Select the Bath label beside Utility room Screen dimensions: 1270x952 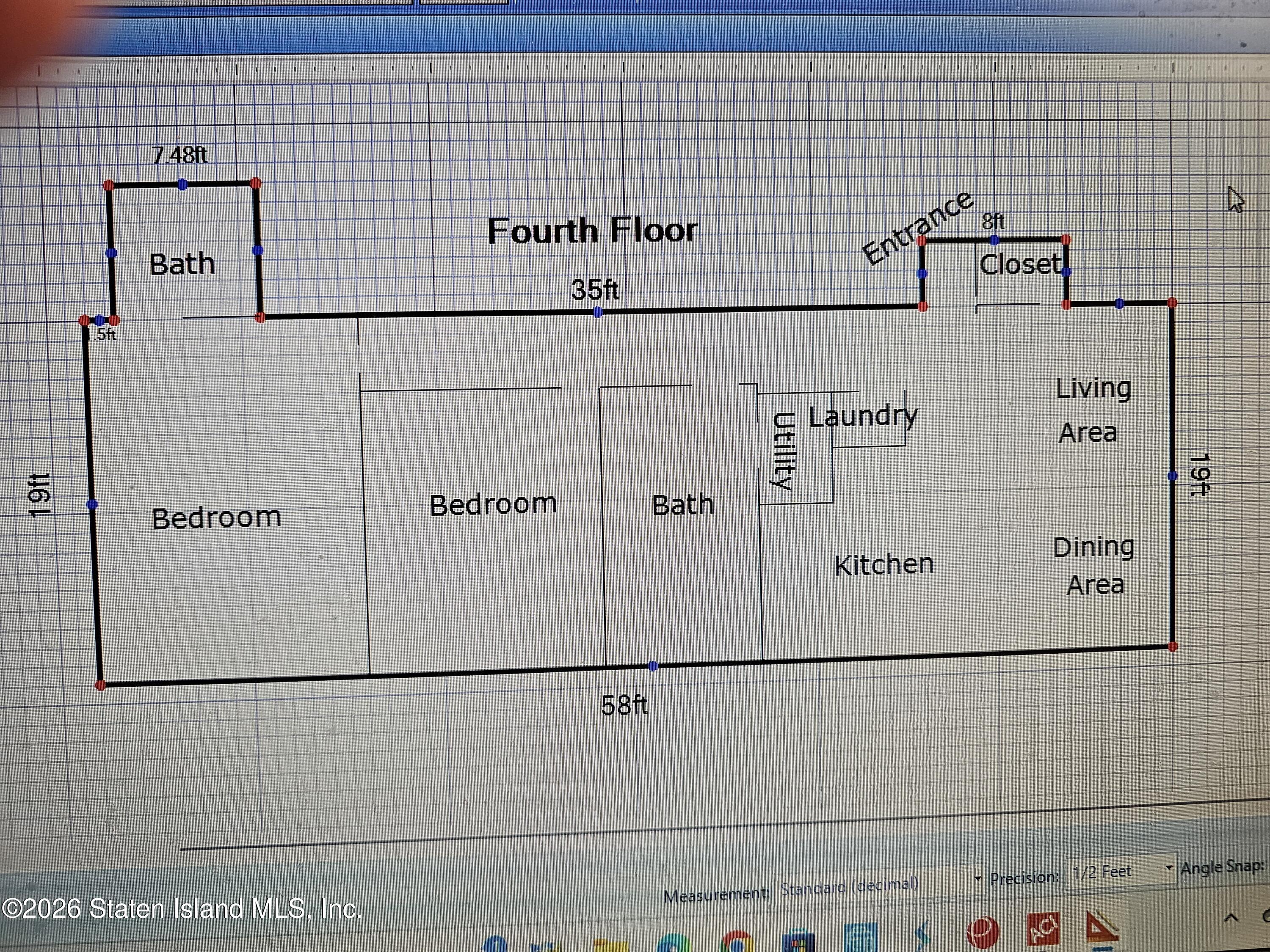pos(683,505)
